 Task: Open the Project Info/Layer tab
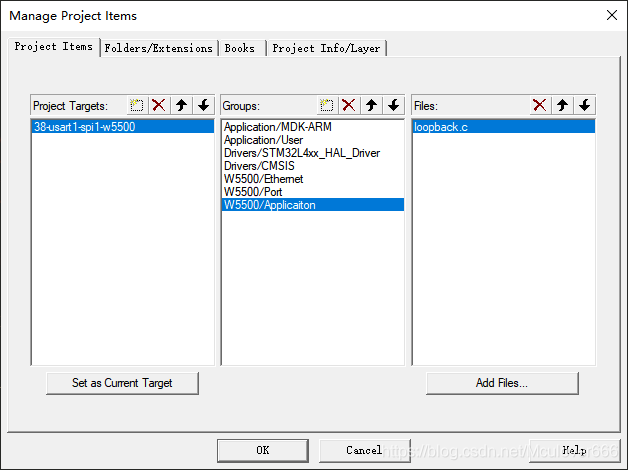click(x=326, y=48)
